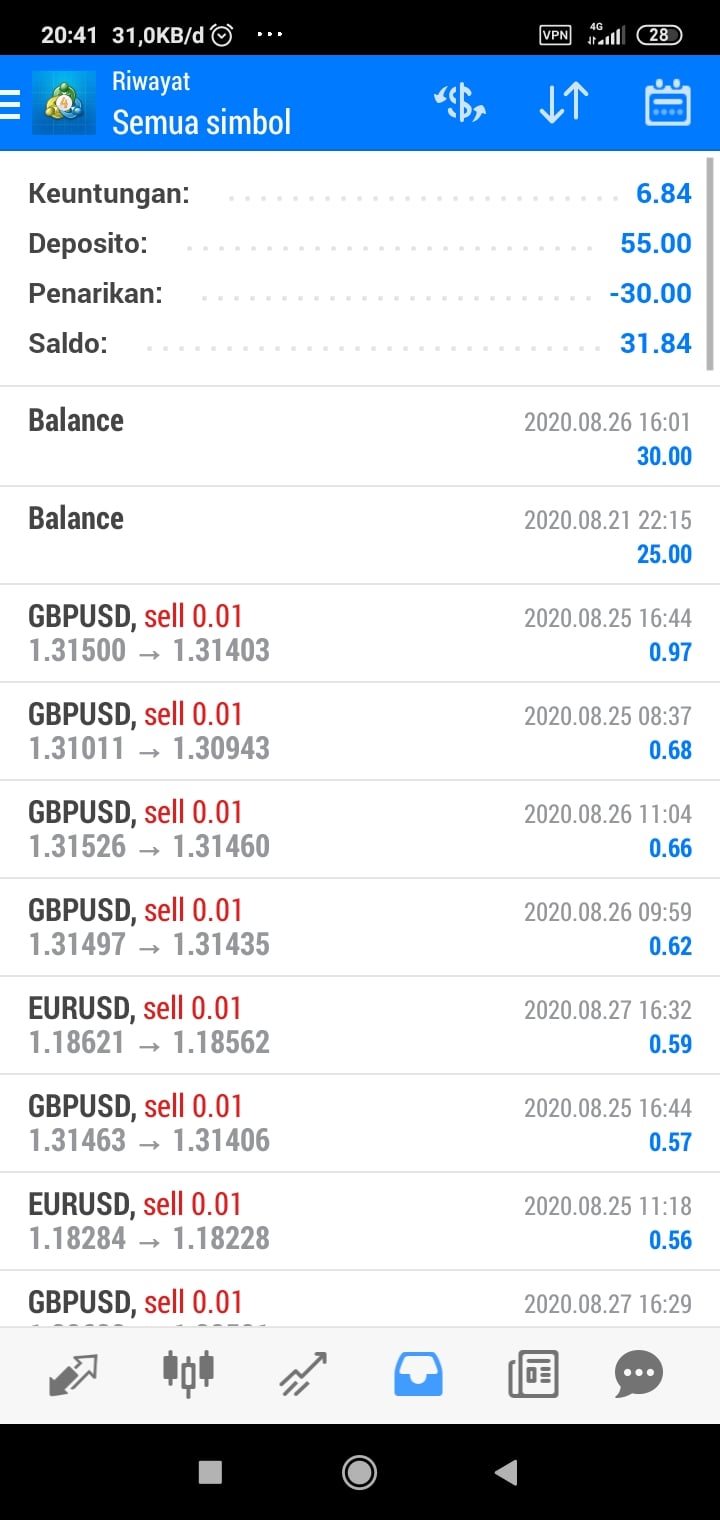Tap the Android back navigation button

[507, 1471]
